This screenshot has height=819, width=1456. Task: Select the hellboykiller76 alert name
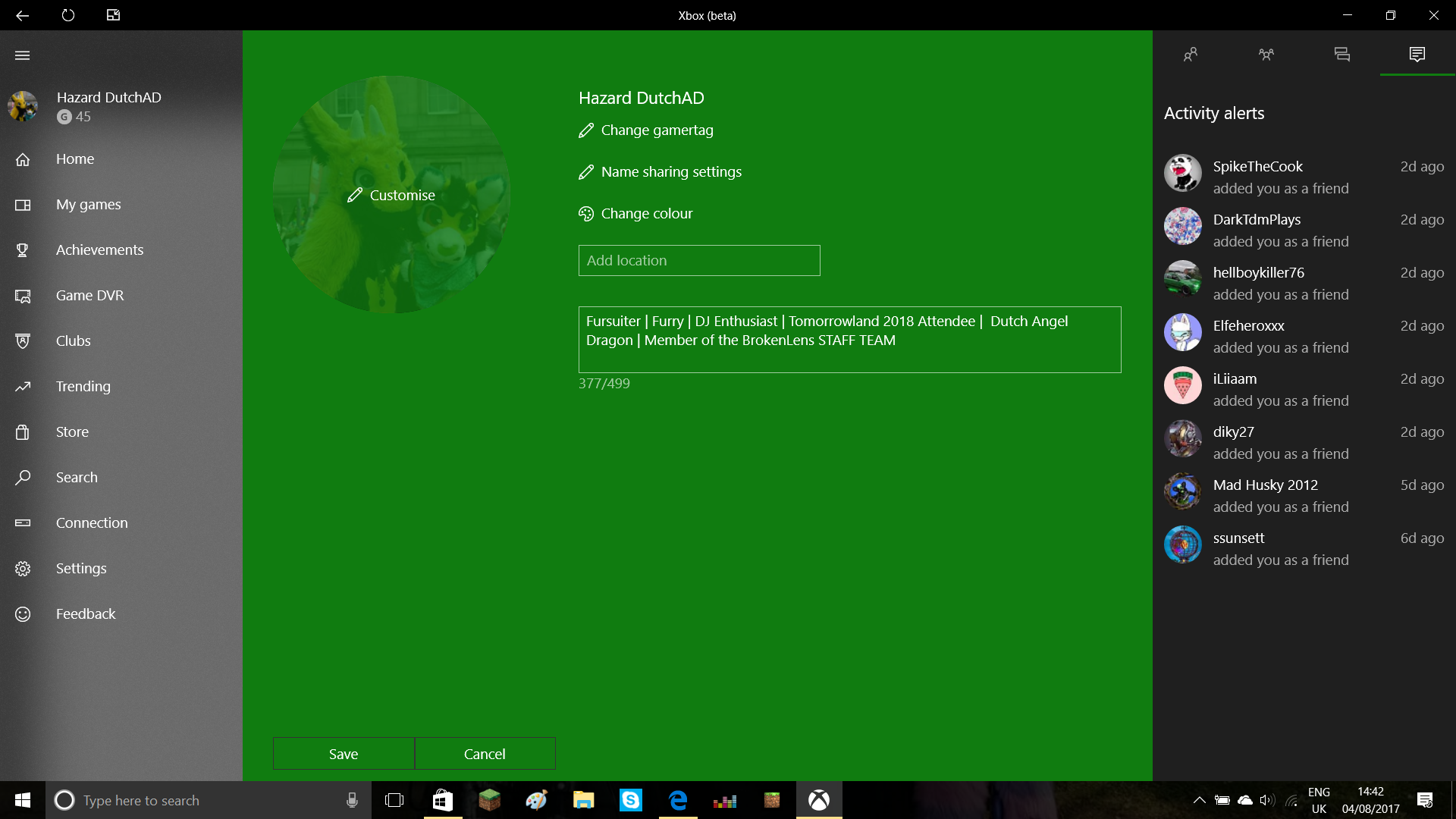click(1259, 273)
